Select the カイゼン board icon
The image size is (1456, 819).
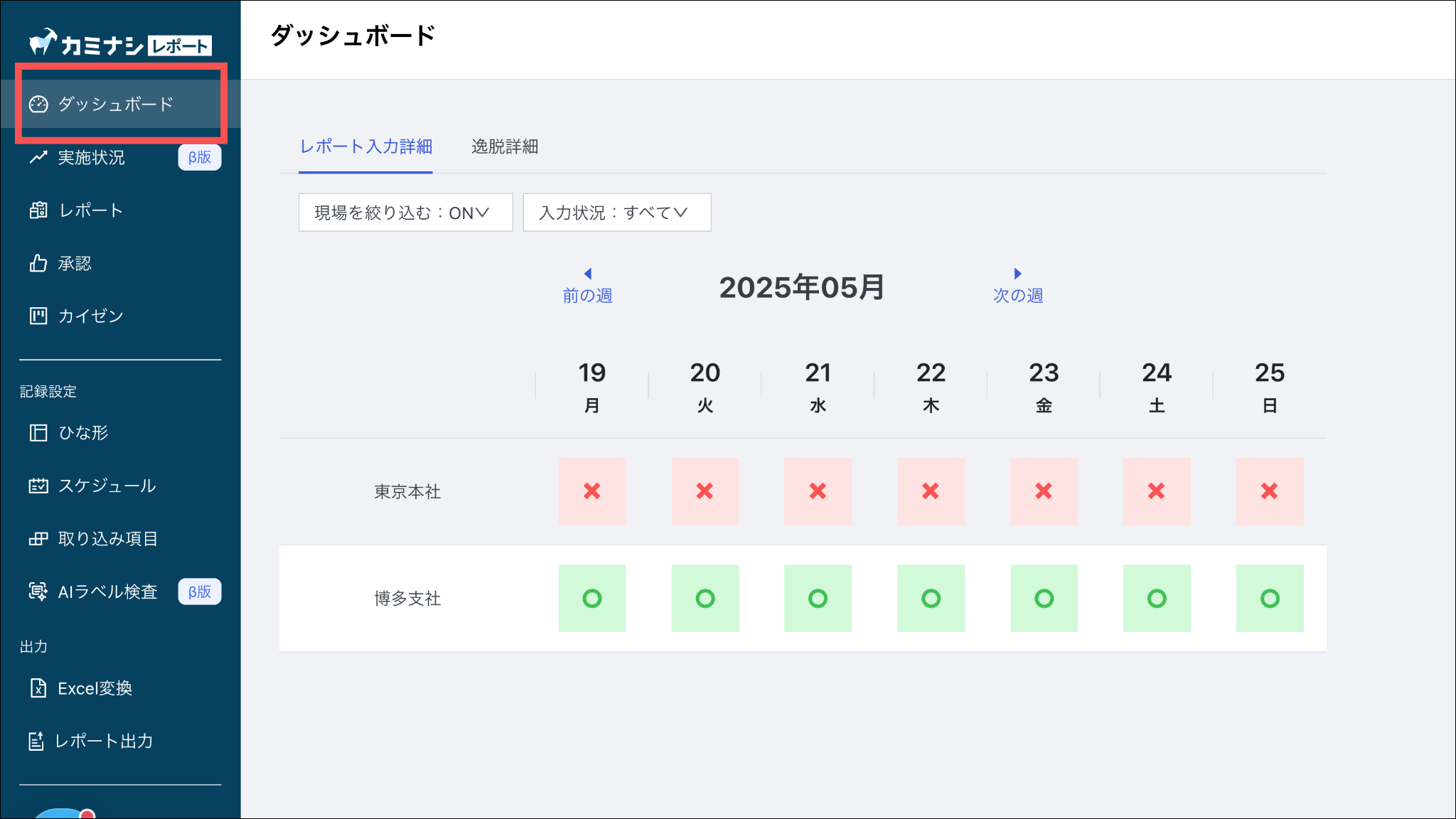38,316
